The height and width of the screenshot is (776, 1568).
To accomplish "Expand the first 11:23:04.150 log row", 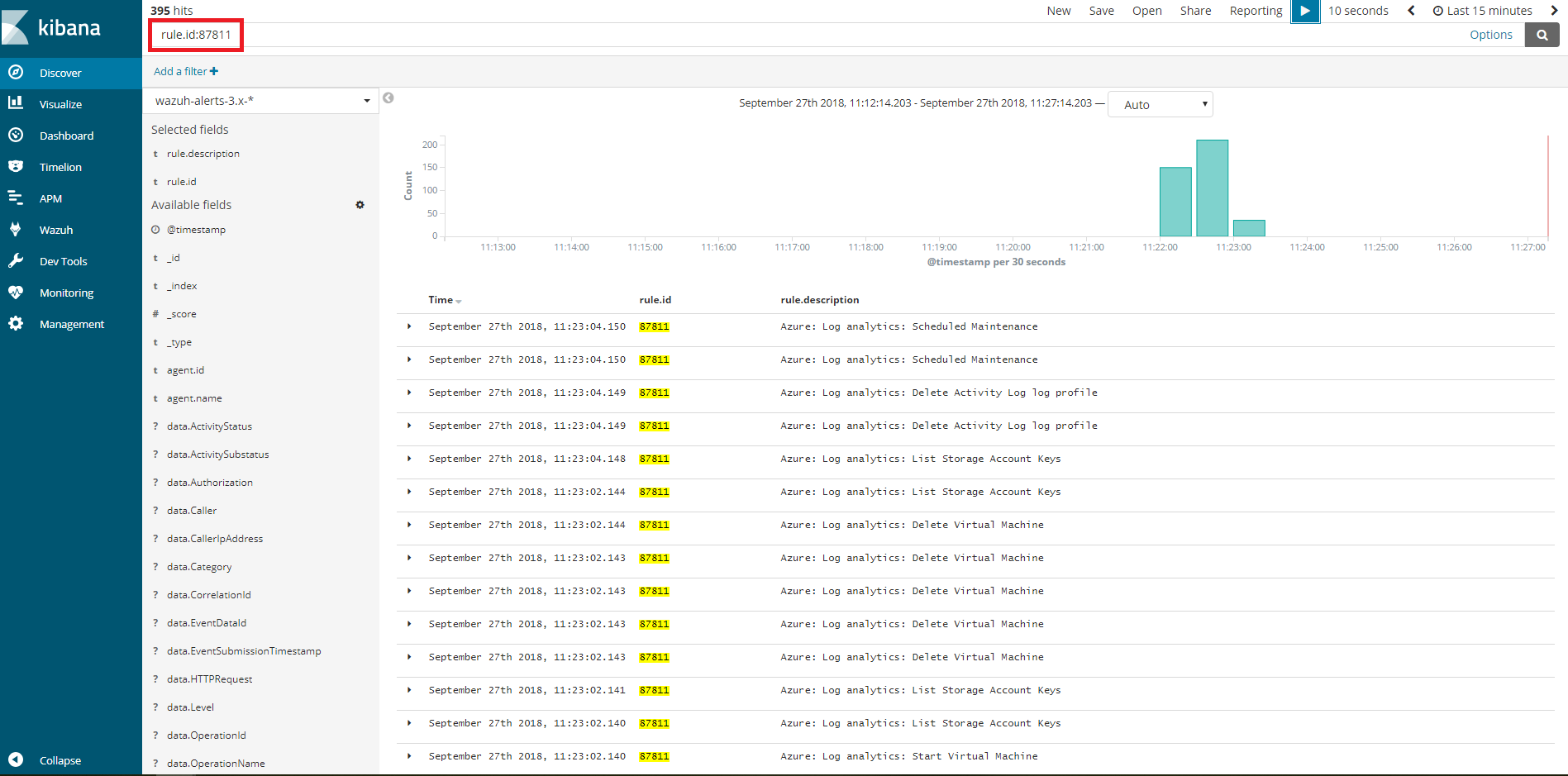I will (409, 326).
